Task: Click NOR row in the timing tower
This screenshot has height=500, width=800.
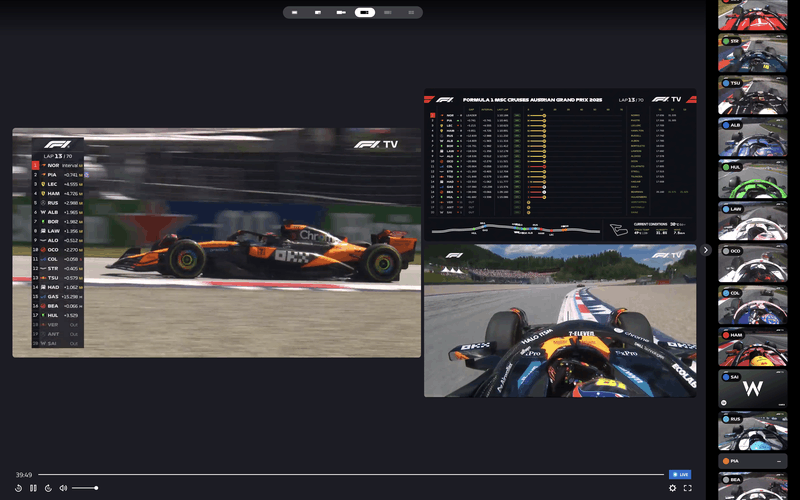Action: tap(58, 165)
